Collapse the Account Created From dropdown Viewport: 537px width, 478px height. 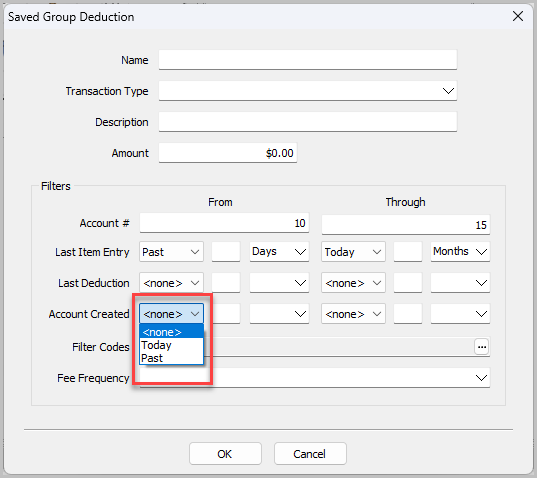click(x=171, y=314)
